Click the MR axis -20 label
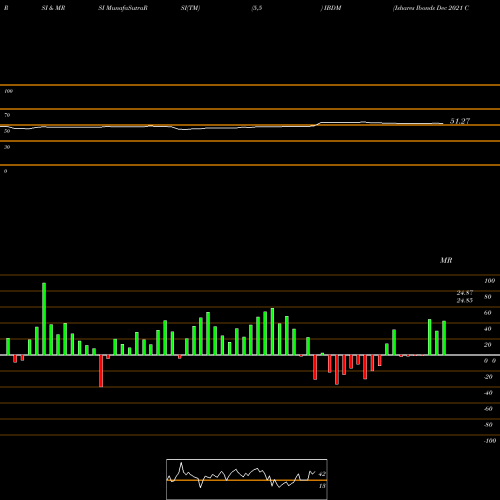The width and height of the screenshot is (500, 500). (488, 377)
